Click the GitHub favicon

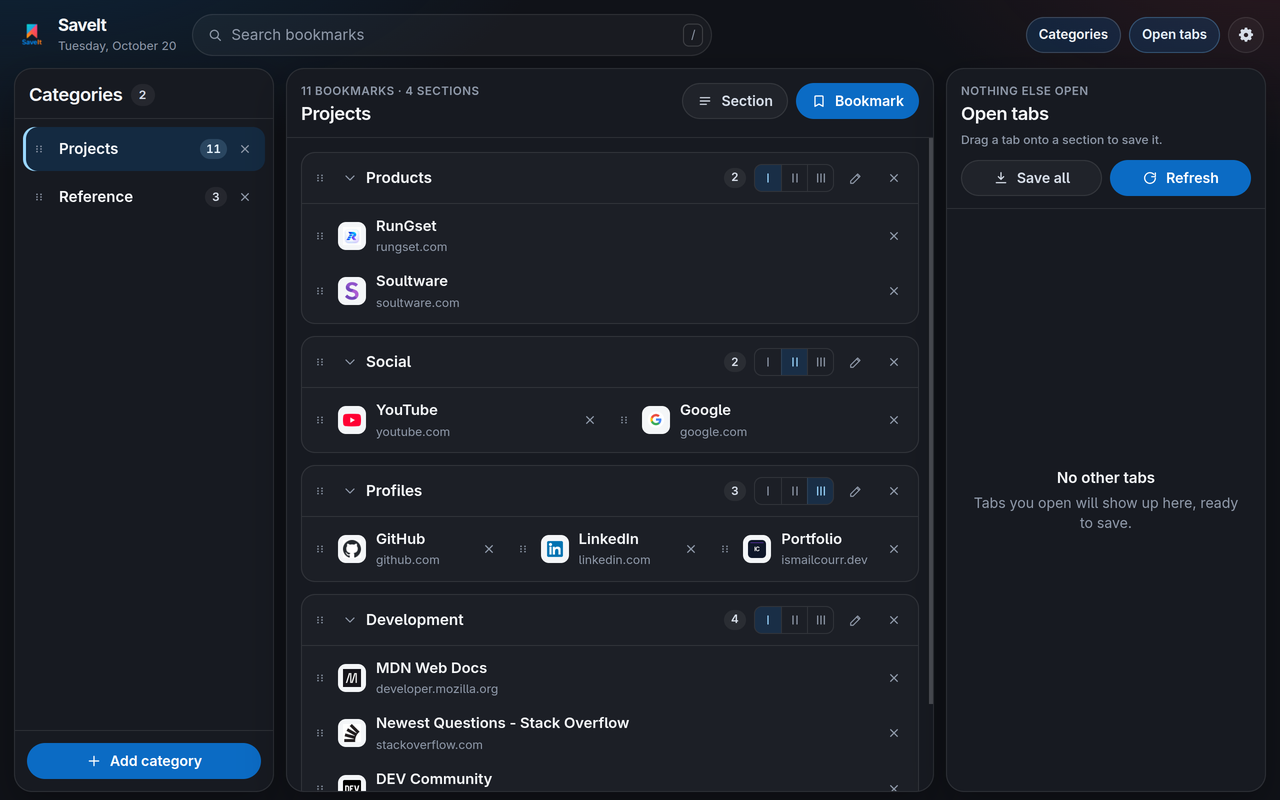point(352,549)
